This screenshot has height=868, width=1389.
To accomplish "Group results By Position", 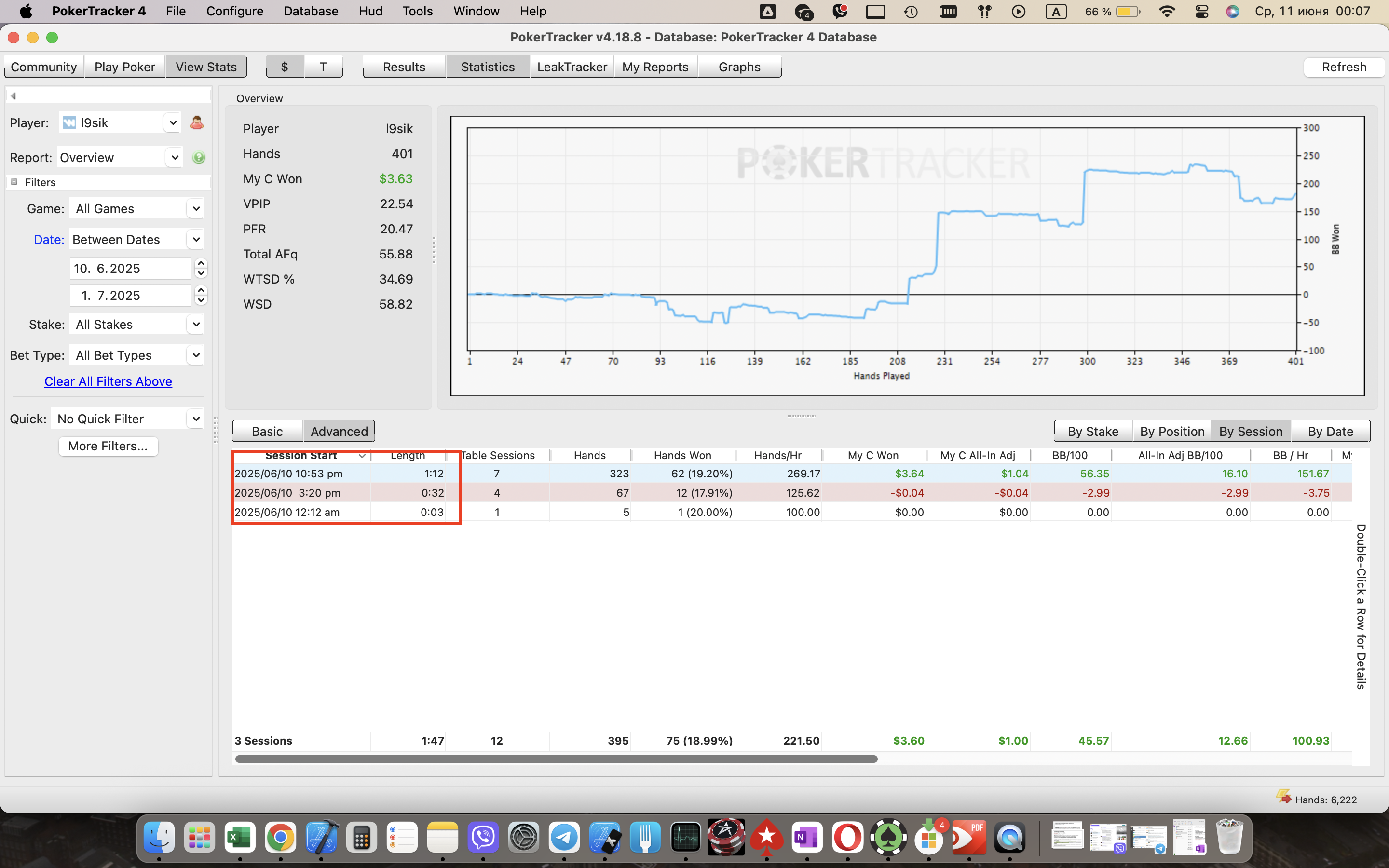I will [x=1172, y=431].
